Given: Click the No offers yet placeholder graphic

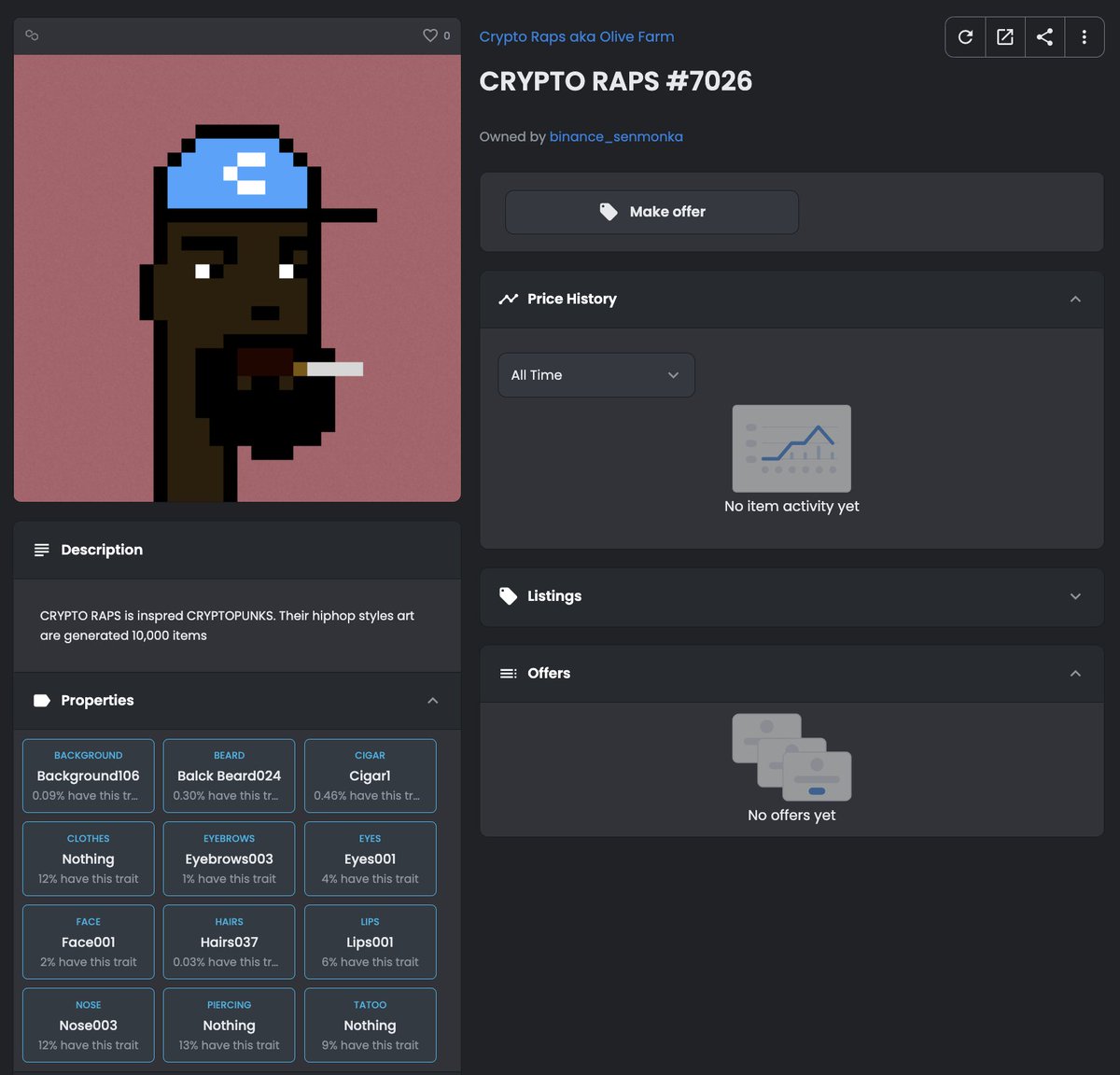Looking at the screenshot, I should [791, 758].
